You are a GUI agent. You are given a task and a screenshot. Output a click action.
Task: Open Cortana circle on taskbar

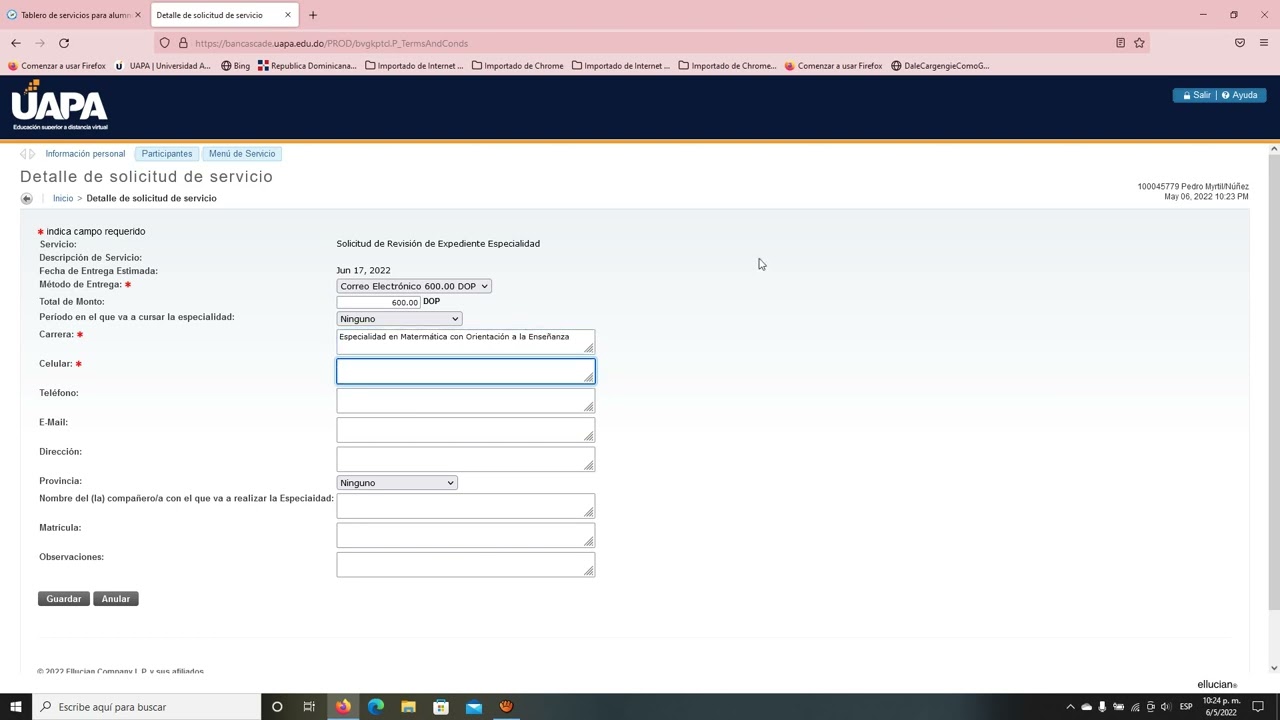(277, 707)
